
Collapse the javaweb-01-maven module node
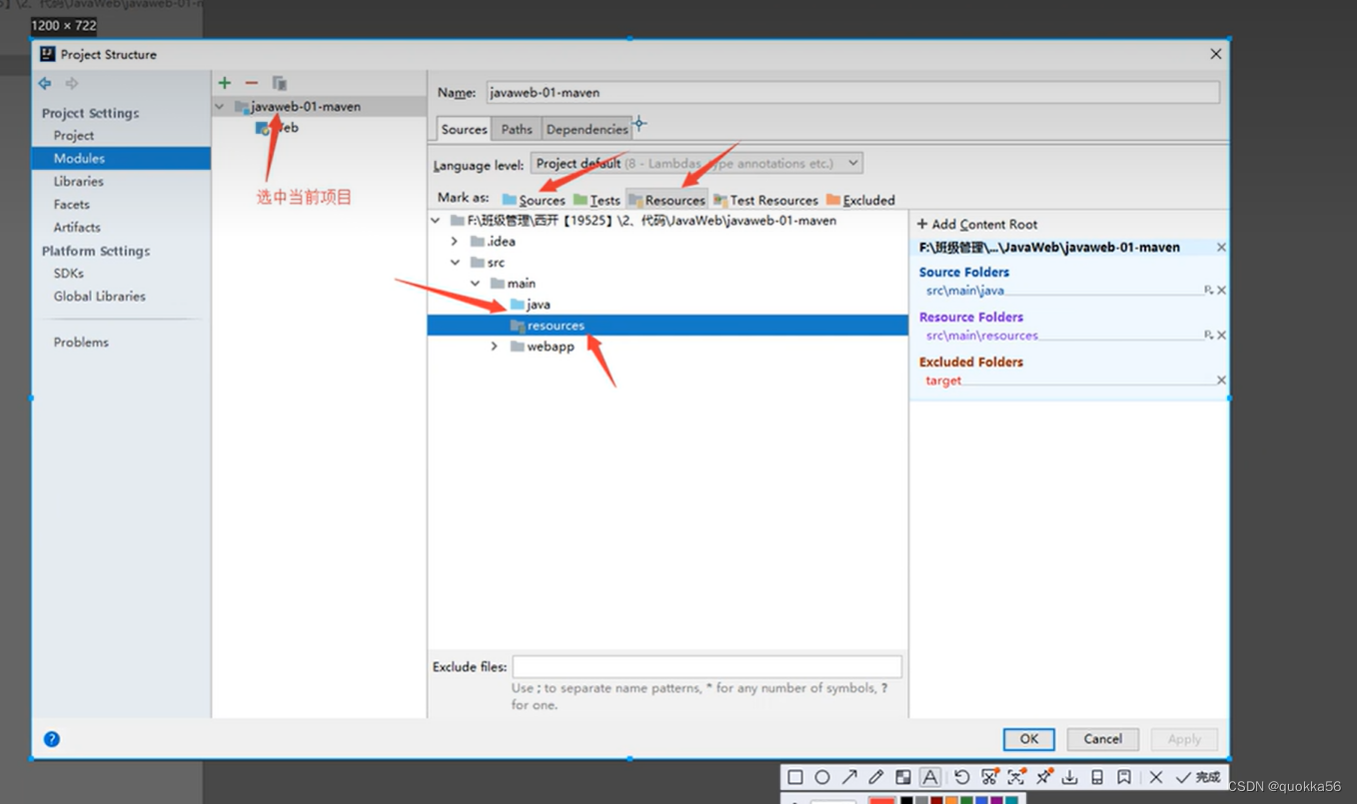220,106
